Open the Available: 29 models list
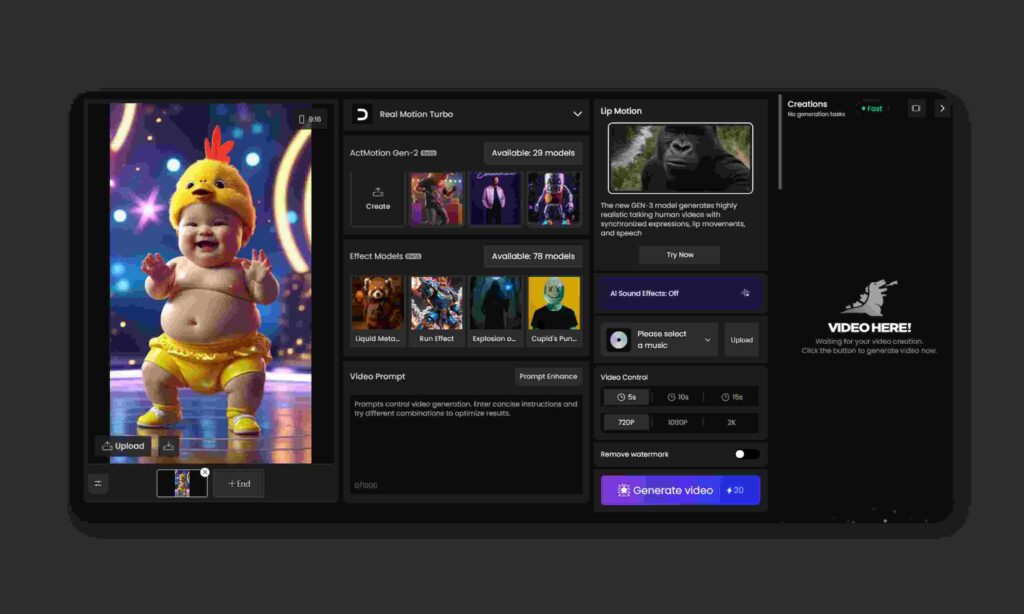The image size is (1024, 614). click(534, 153)
